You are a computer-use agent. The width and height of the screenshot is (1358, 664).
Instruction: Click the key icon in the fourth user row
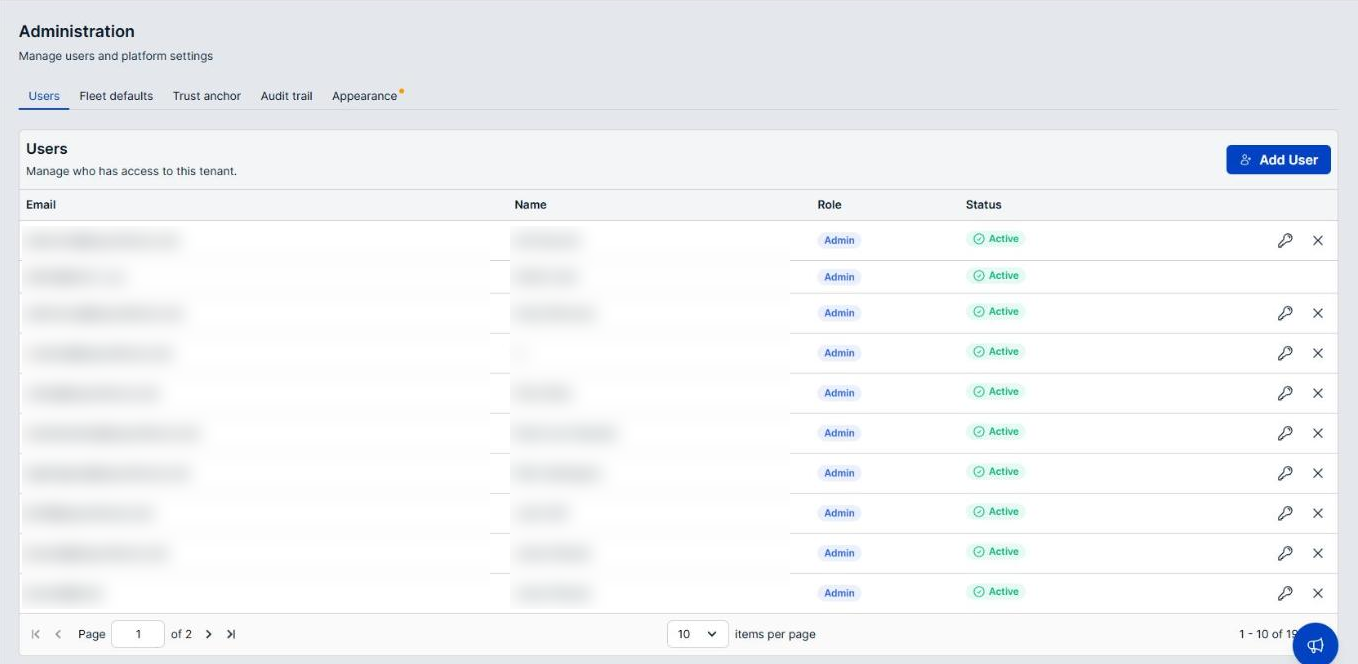[x=1285, y=353]
